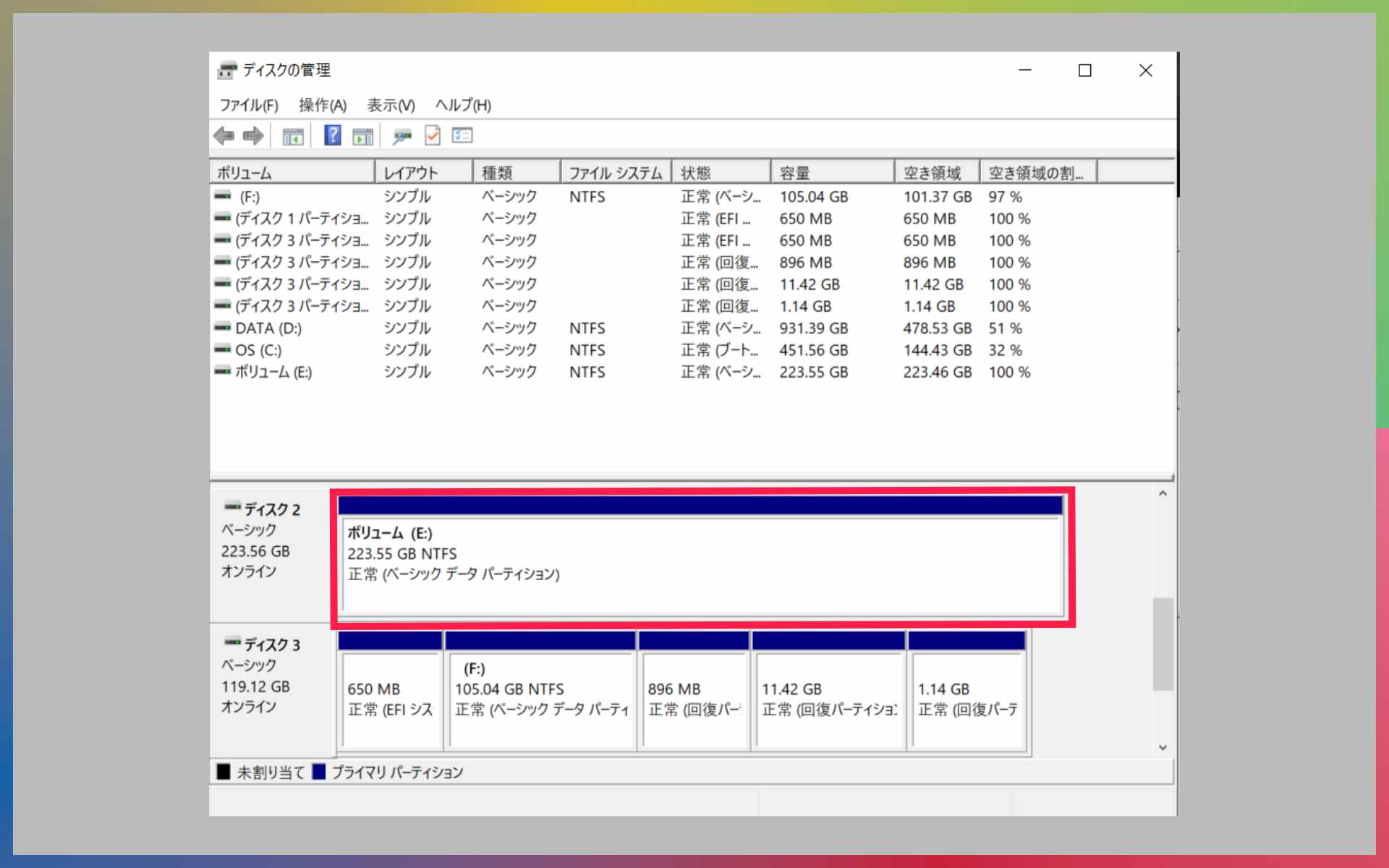1389x868 pixels.
Task: Click the show/hide action pane icon
Action: (362, 135)
